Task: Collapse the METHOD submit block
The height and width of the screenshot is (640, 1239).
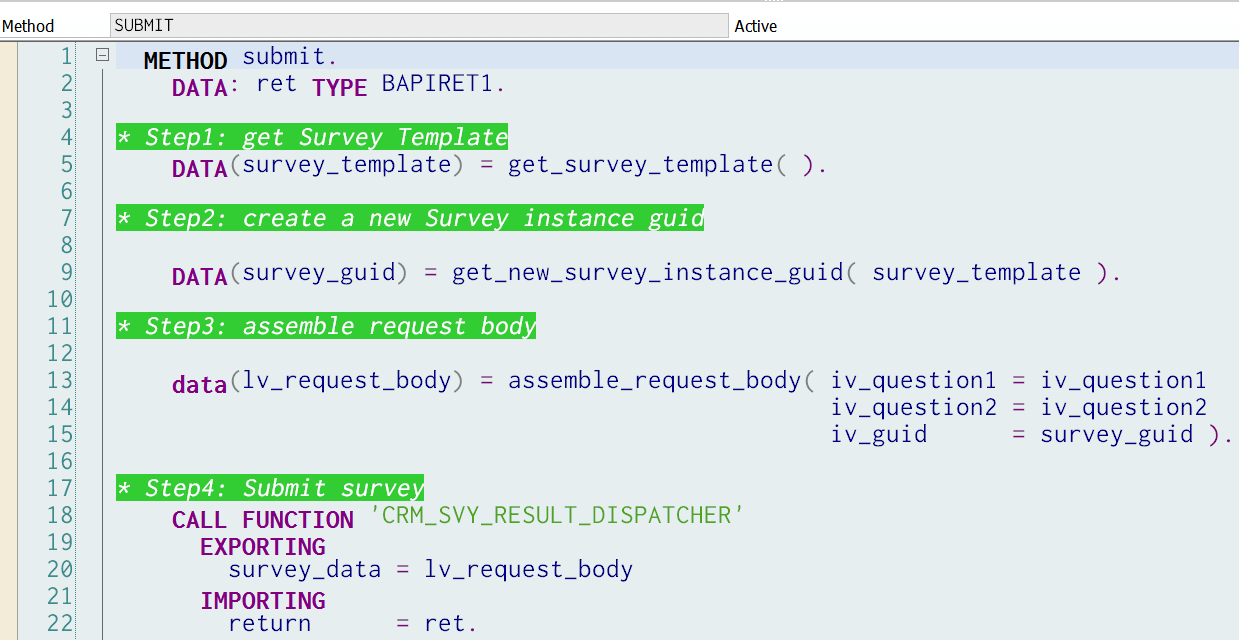Action: pos(102,56)
